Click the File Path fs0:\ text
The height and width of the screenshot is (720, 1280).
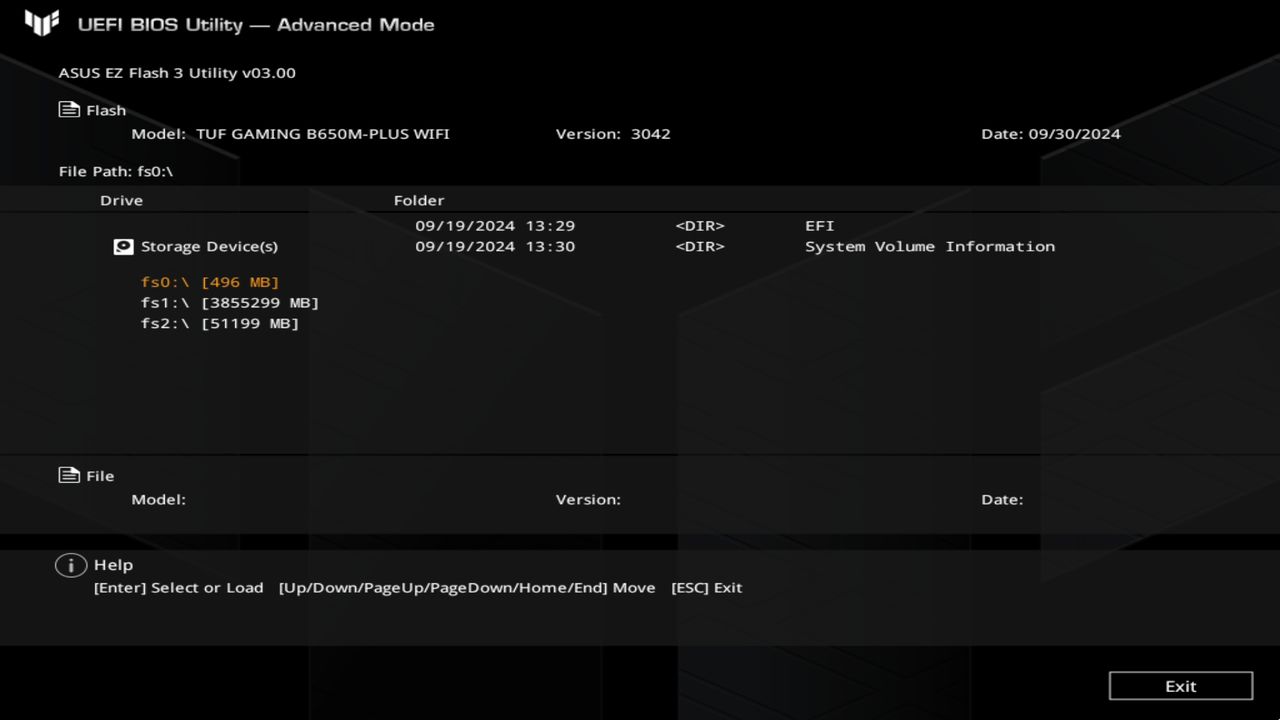coord(116,171)
